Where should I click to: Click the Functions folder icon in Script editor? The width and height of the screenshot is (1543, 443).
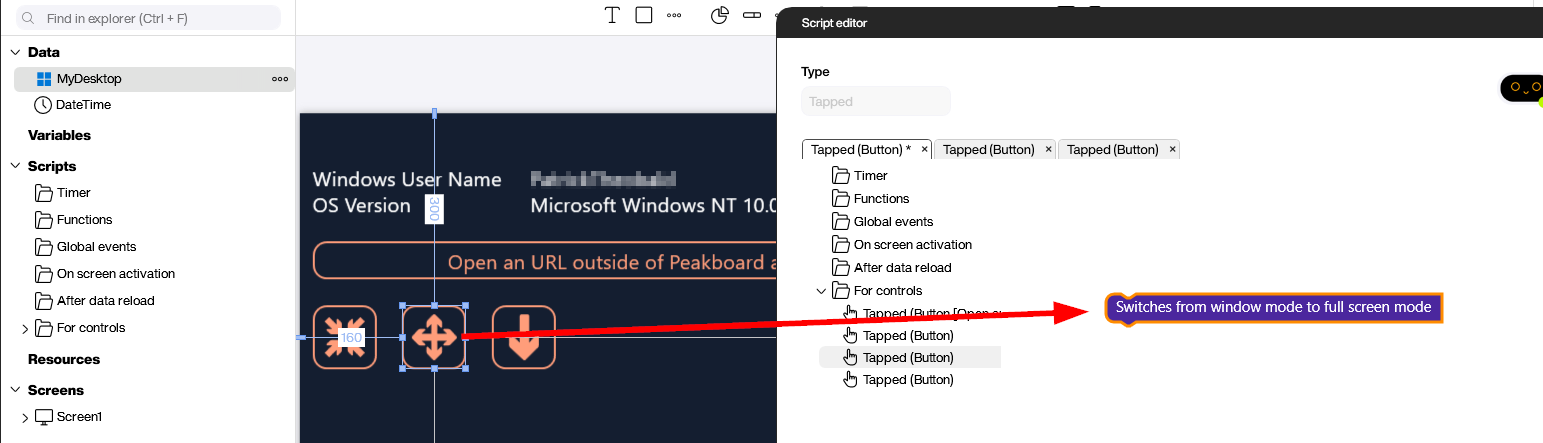(x=840, y=199)
